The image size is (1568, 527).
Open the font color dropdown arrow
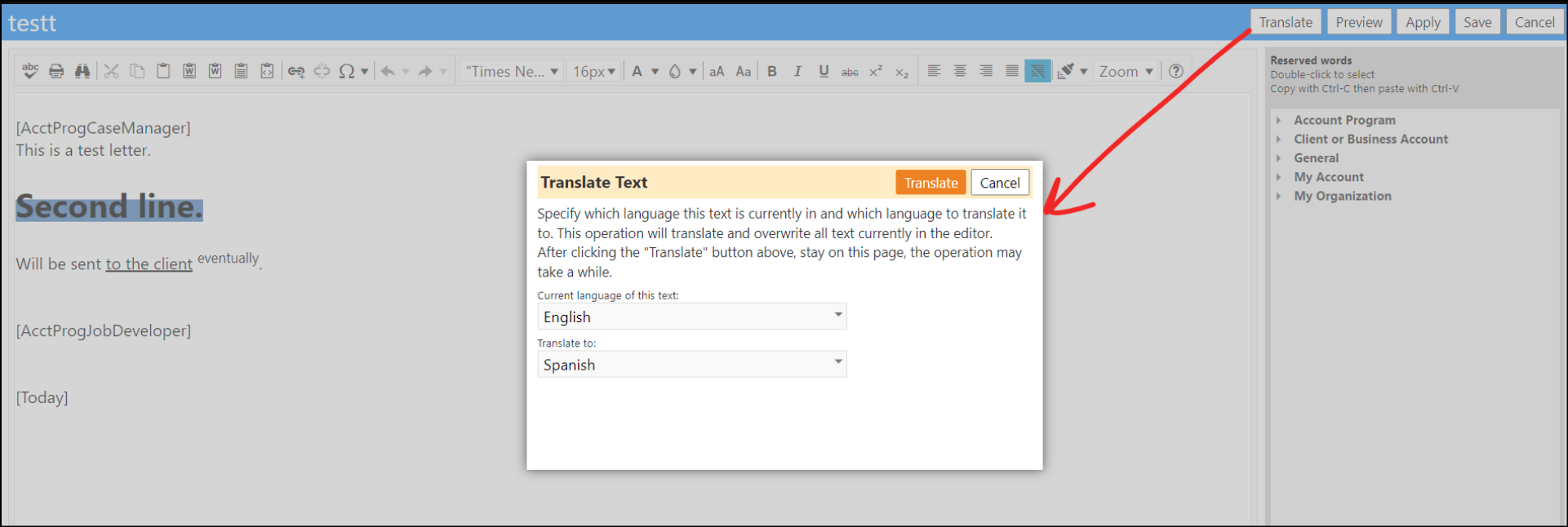point(655,71)
